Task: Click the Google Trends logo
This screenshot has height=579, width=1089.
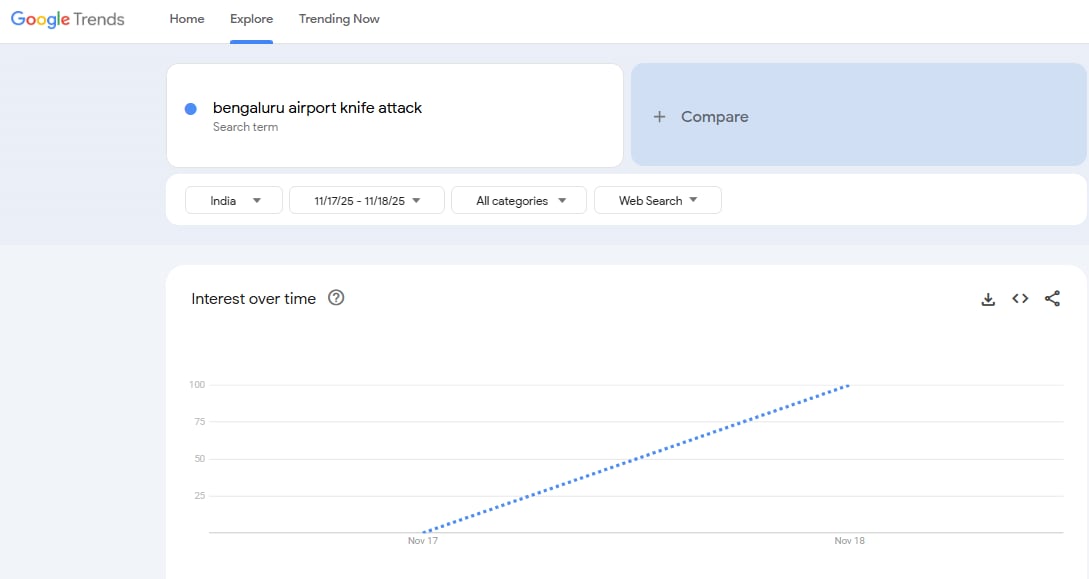Action: (x=67, y=19)
